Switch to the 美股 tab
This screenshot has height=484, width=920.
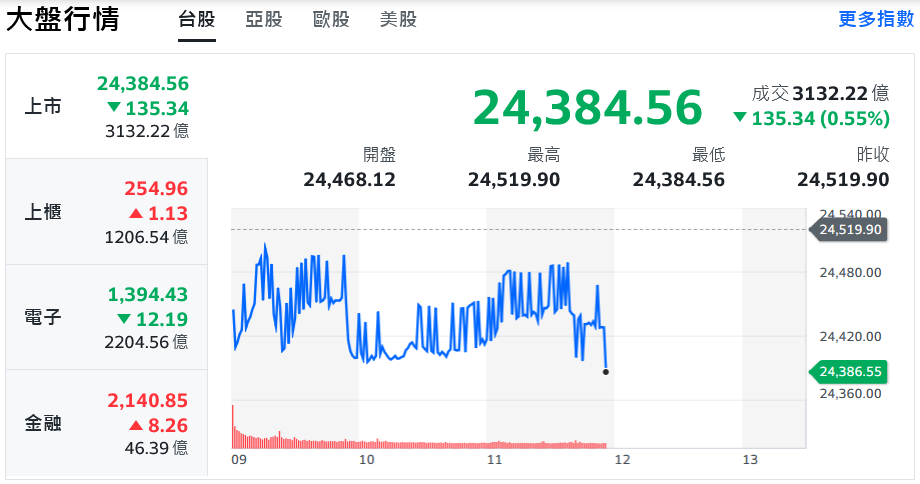[398, 20]
